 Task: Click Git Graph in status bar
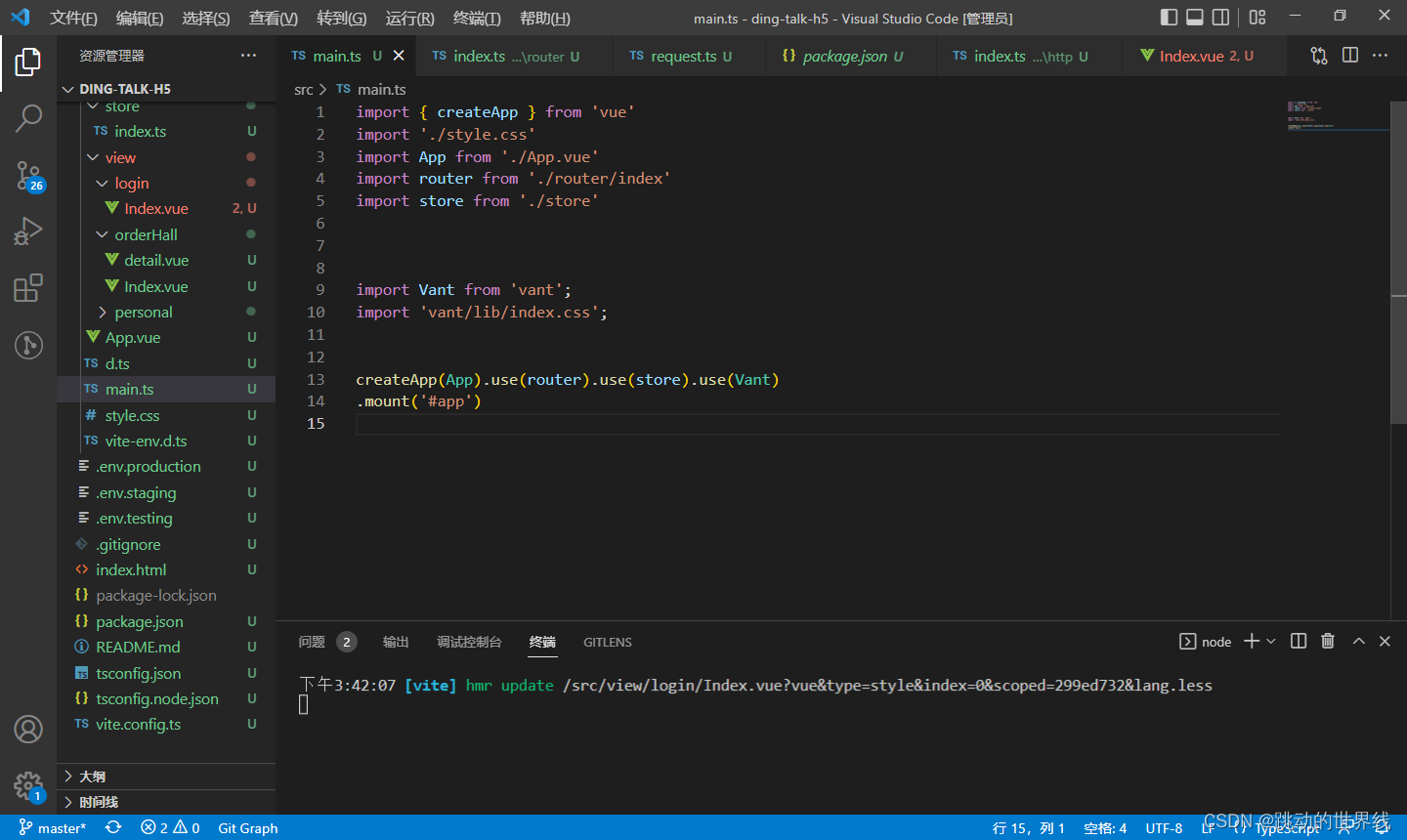tap(248, 827)
